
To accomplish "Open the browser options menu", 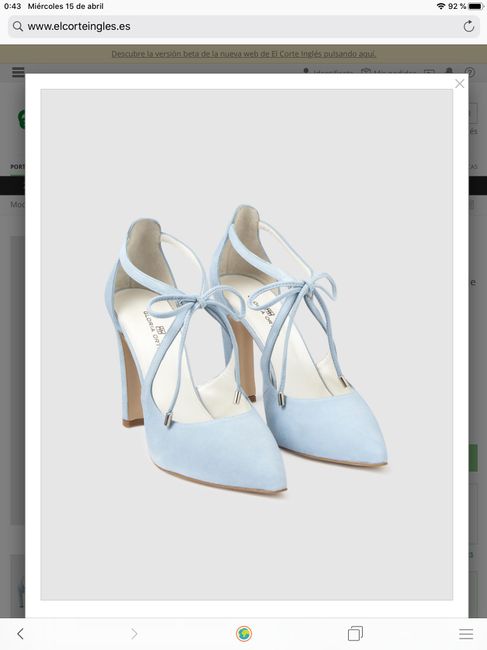I will (x=466, y=633).
